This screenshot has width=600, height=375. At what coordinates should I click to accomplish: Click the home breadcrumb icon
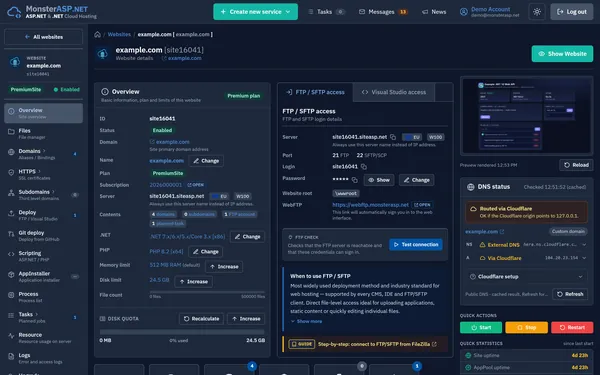[98, 34]
